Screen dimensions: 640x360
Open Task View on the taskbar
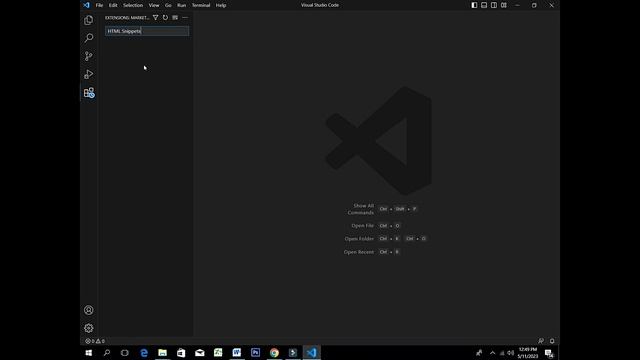point(125,353)
